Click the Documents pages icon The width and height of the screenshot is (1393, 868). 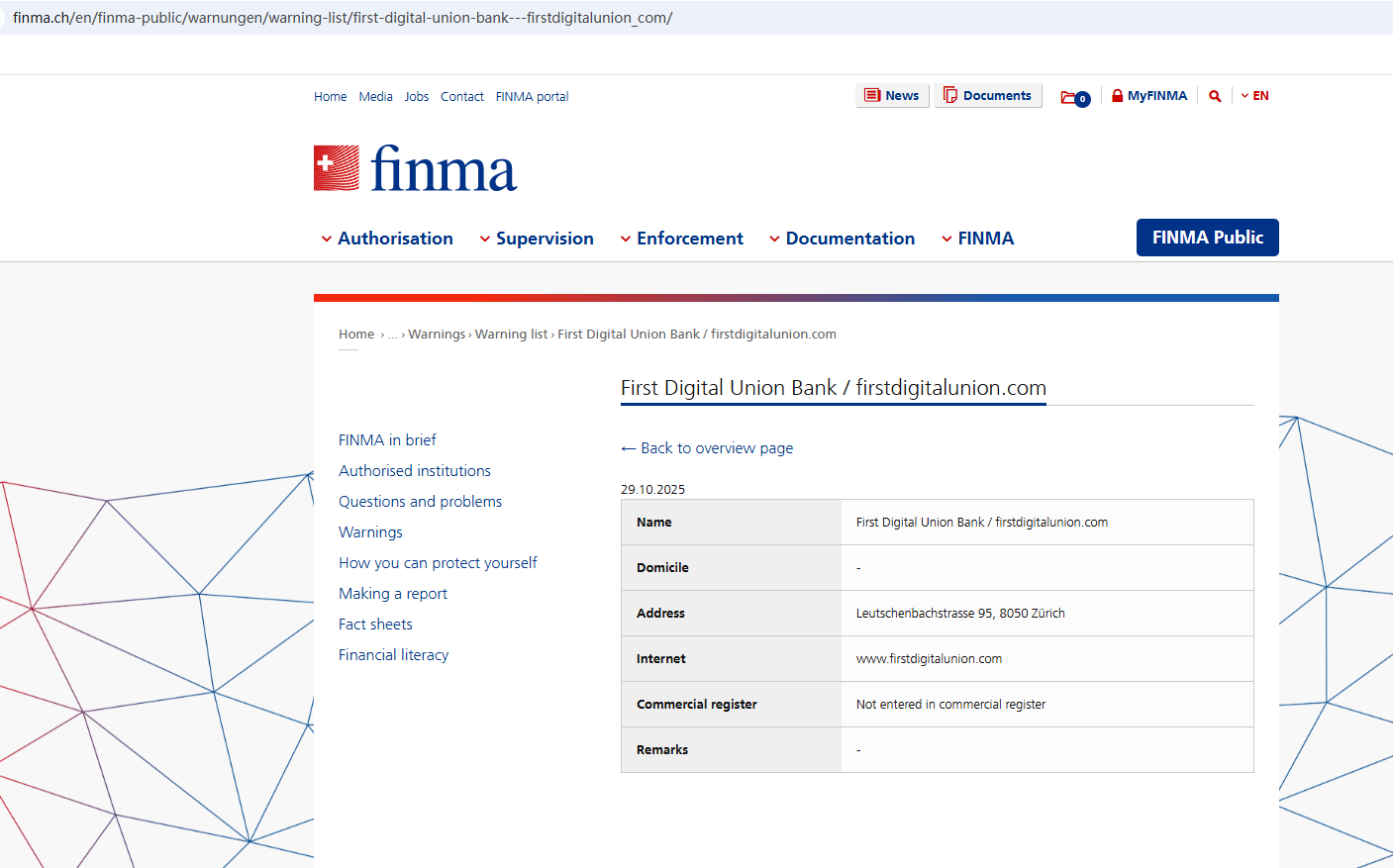tap(950, 95)
